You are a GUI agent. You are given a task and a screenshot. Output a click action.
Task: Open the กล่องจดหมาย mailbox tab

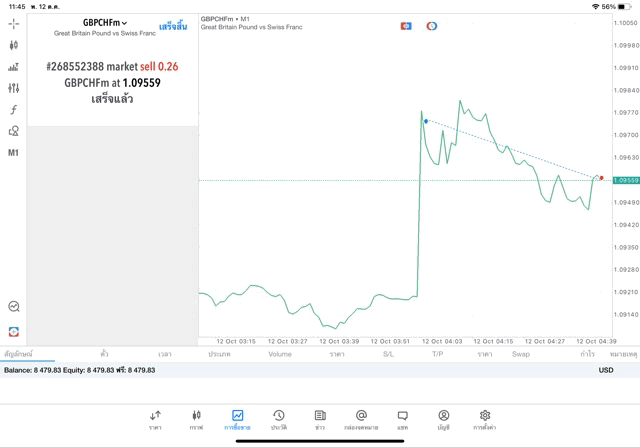361,420
